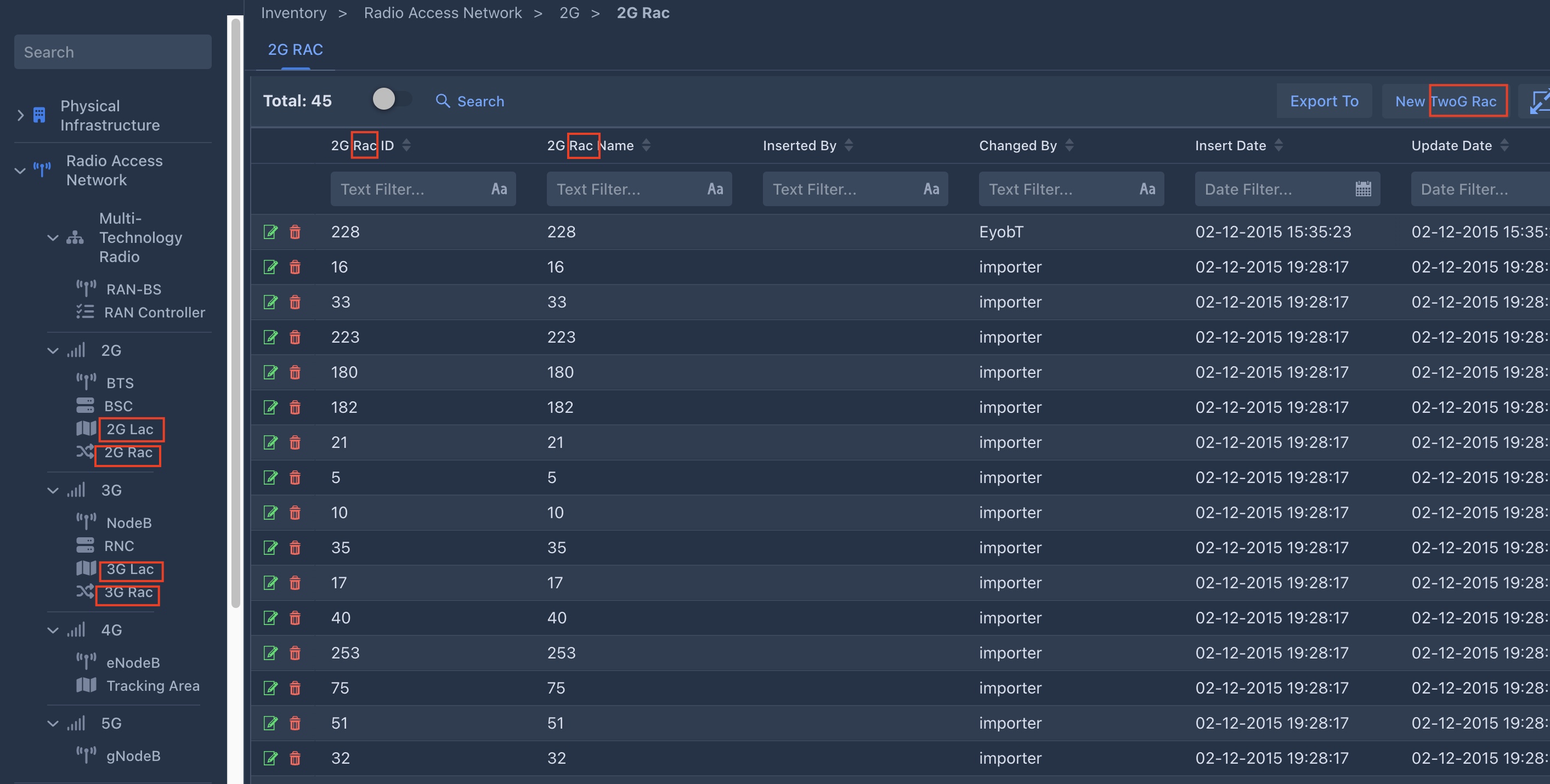This screenshot has height=784, width=1550.
Task: Expand the Physical Infrastructure tree node
Action: tap(20, 115)
